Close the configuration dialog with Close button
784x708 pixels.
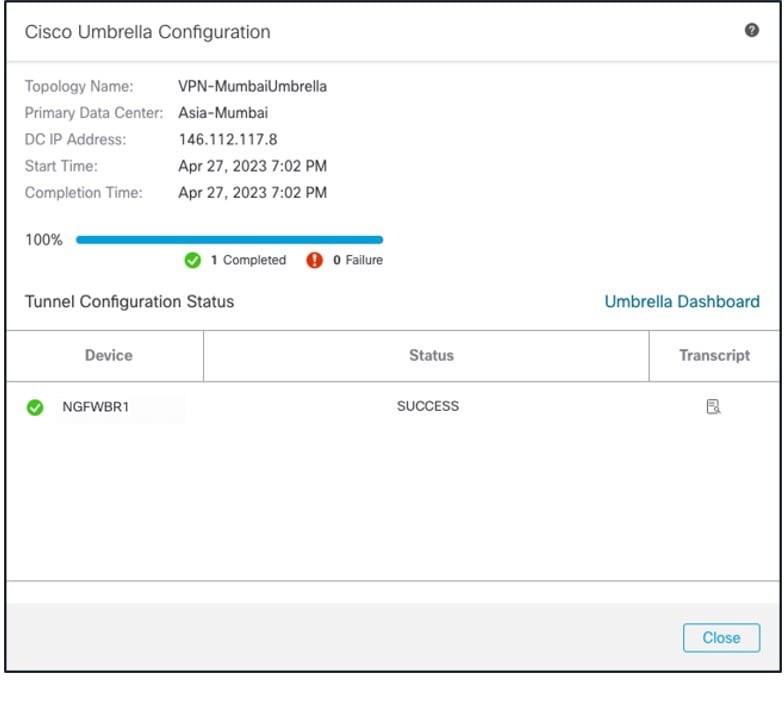(x=721, y=638)
